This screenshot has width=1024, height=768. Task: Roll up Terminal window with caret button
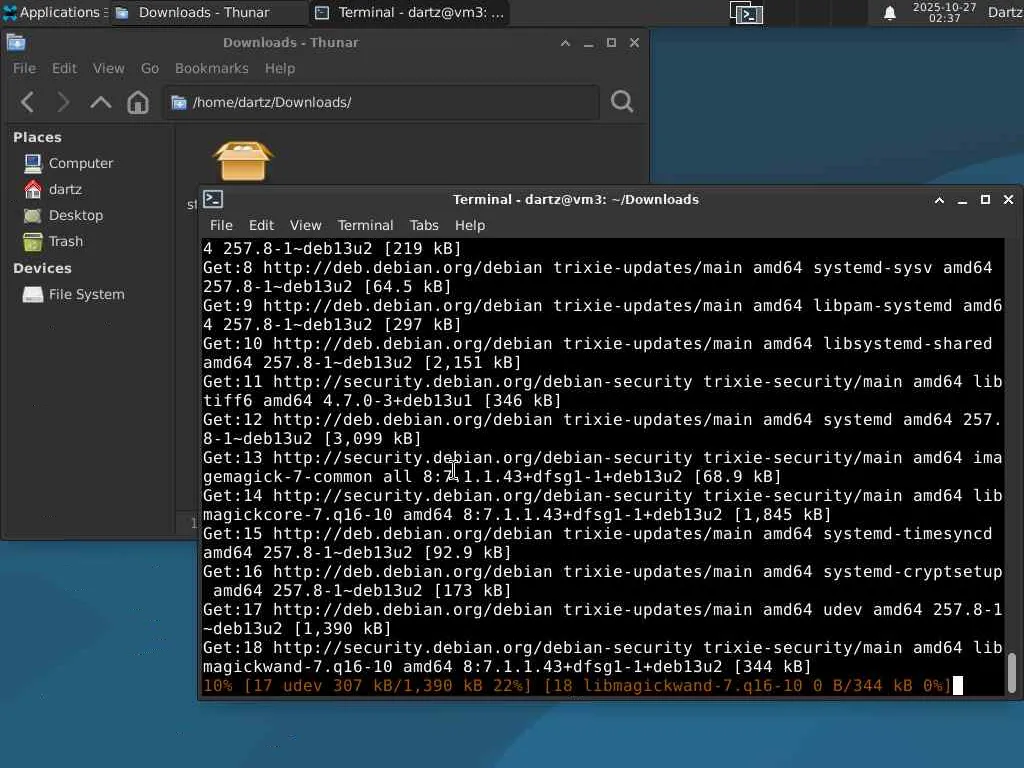(939, 200)
